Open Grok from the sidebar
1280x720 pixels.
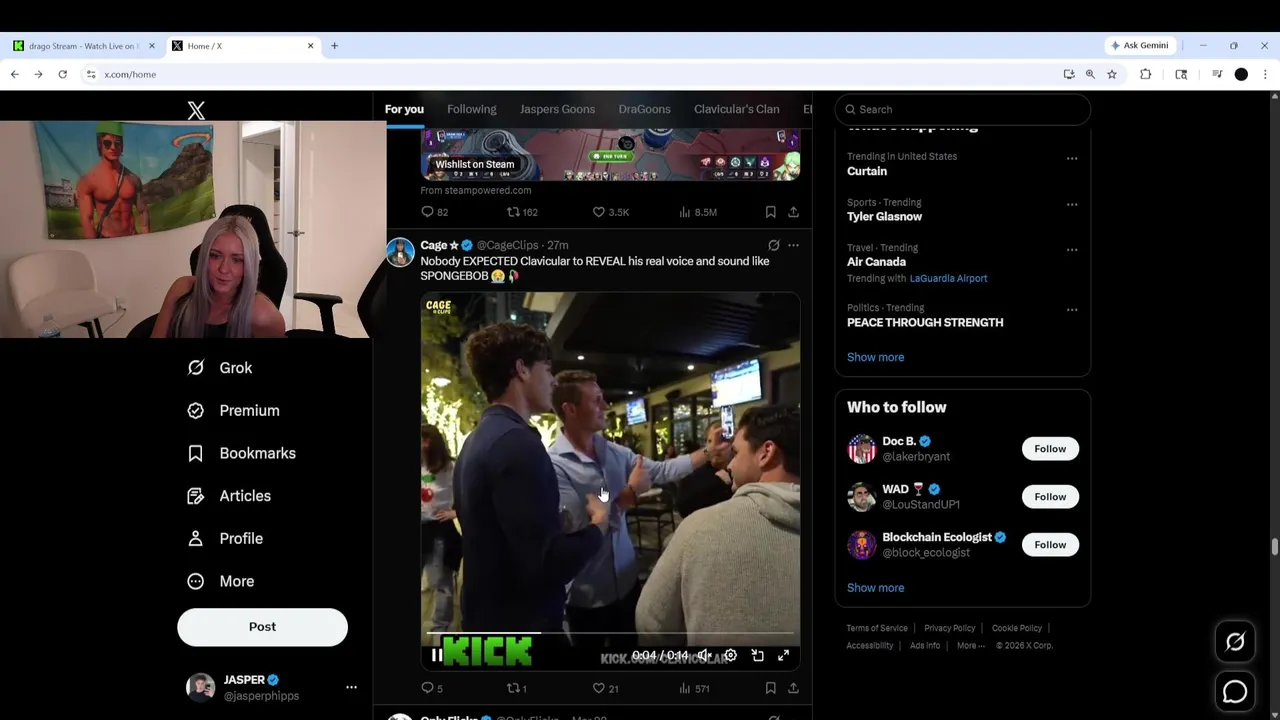tap(220, 368)
